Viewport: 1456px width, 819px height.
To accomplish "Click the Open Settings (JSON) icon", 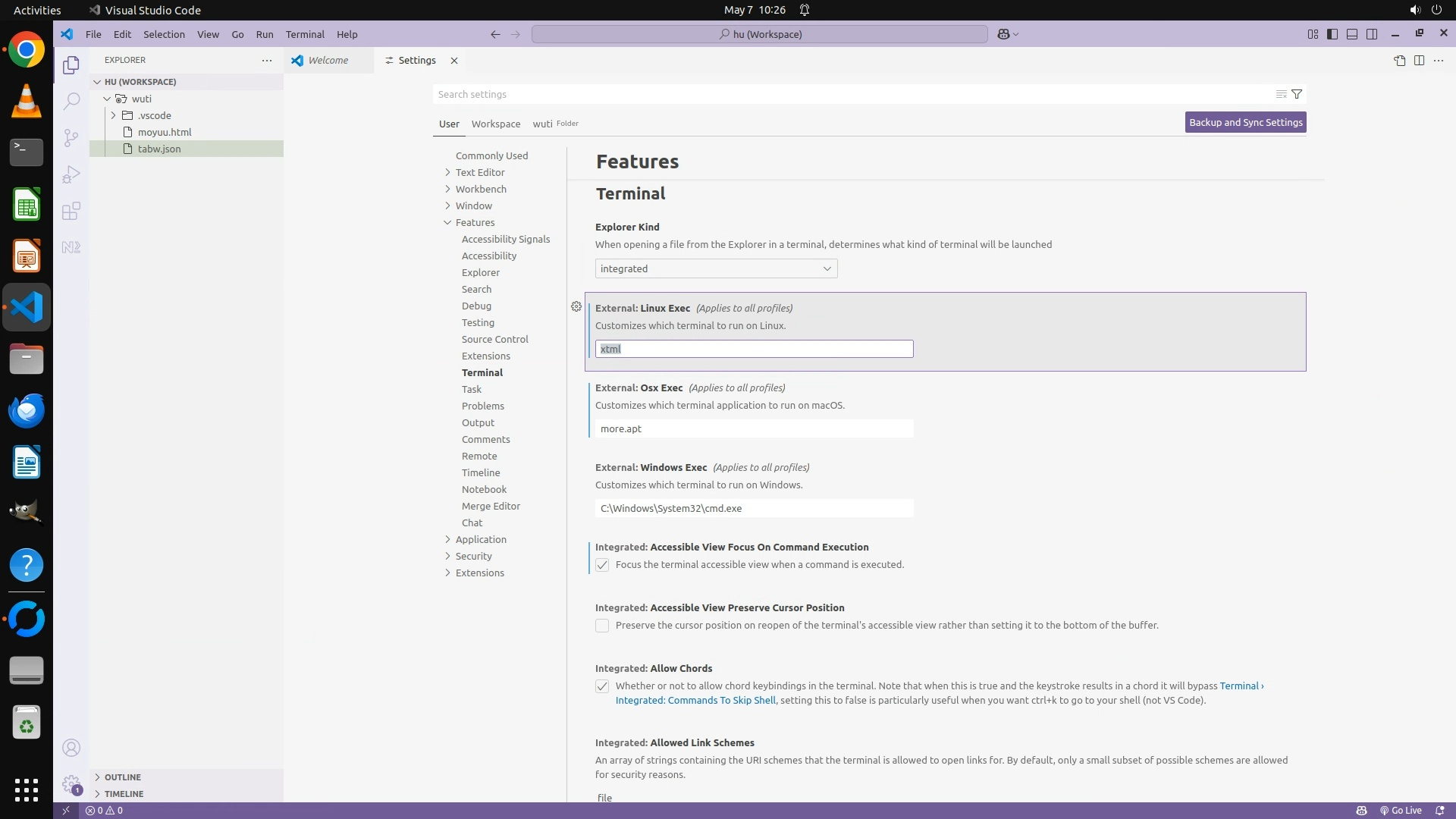I will click(1399, 61).
